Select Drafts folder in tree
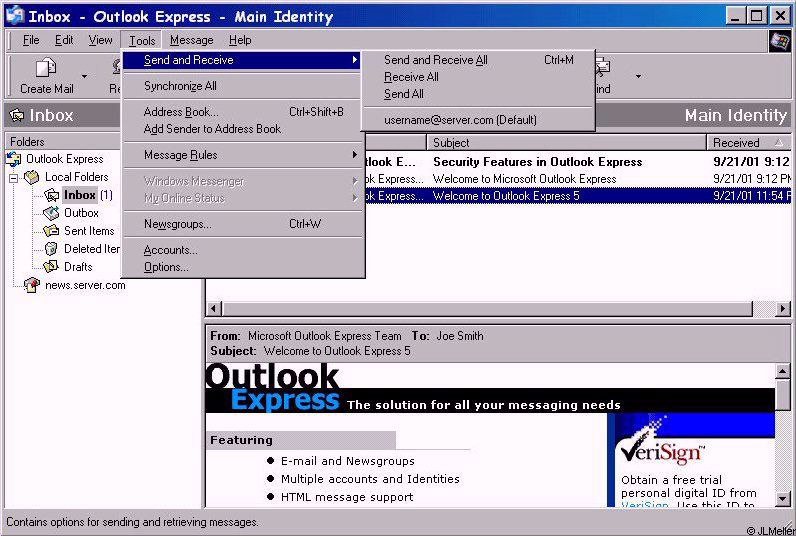 coord(78,266)
